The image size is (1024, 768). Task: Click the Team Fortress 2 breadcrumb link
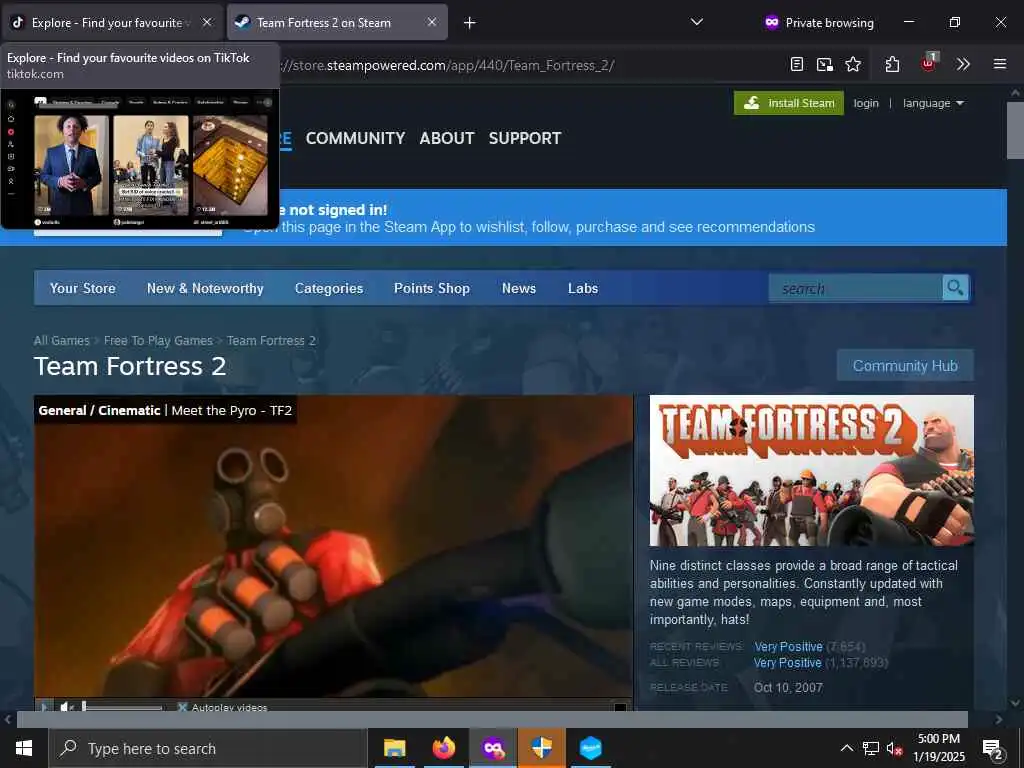point(271,340)
